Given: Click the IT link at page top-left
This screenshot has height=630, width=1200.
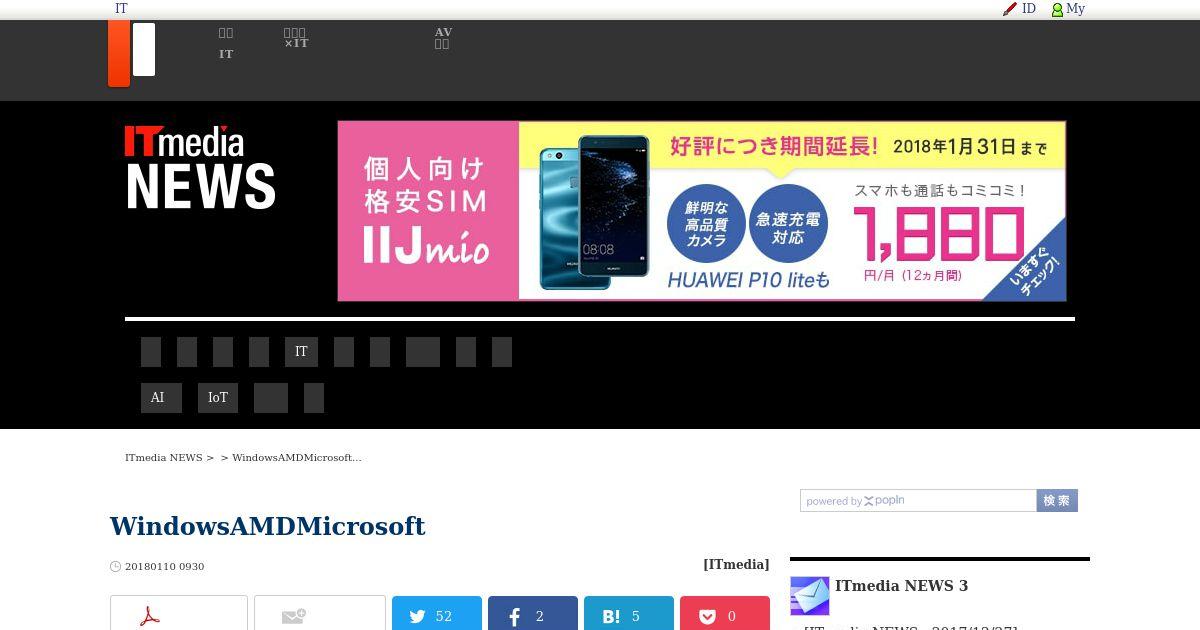Looking at the screenshot, I should pyautogui.click(x=121, y=9).
